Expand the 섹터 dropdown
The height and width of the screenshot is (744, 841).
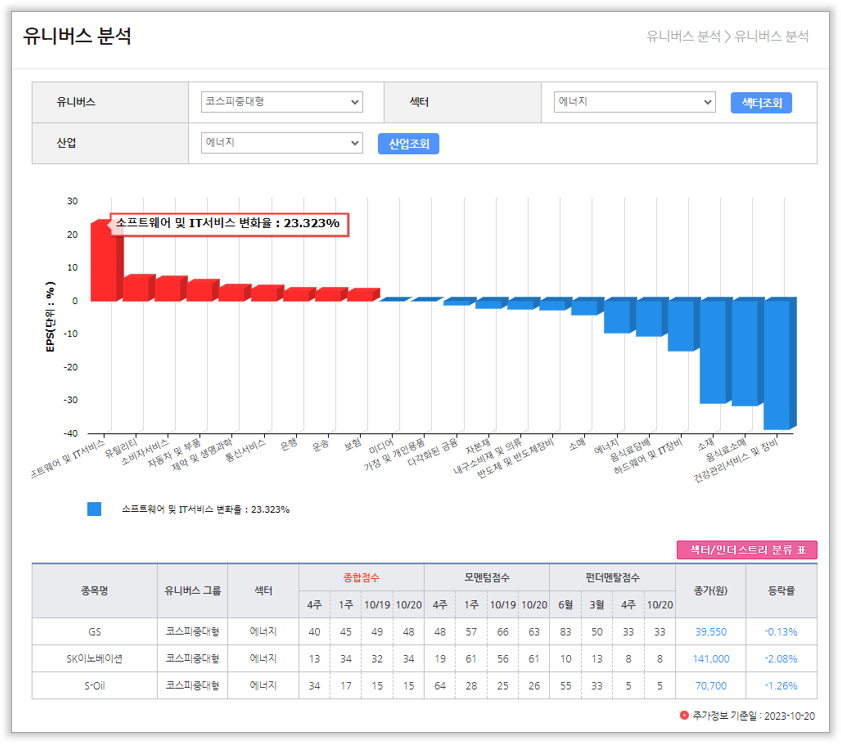point(635,102)
